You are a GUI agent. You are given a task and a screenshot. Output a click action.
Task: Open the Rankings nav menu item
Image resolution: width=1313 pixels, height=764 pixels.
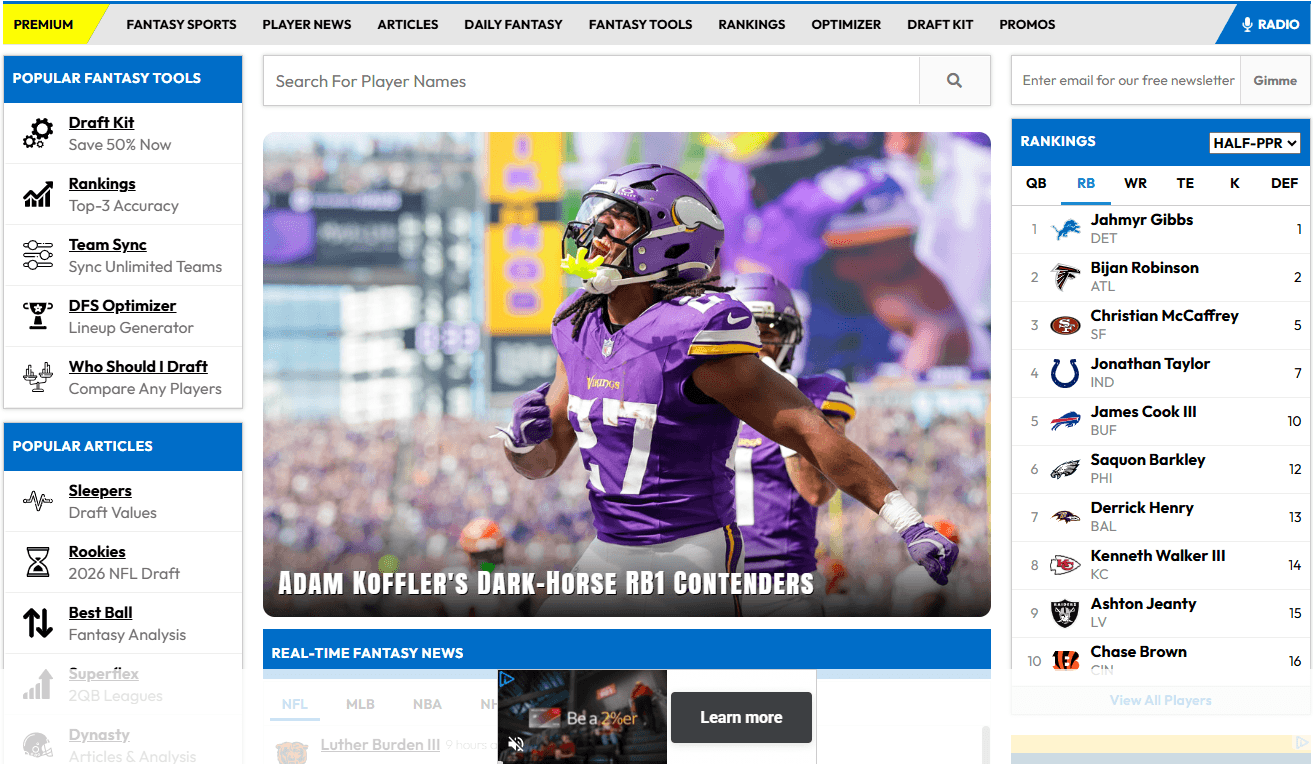pyautogui.click(x=752, y=24)
